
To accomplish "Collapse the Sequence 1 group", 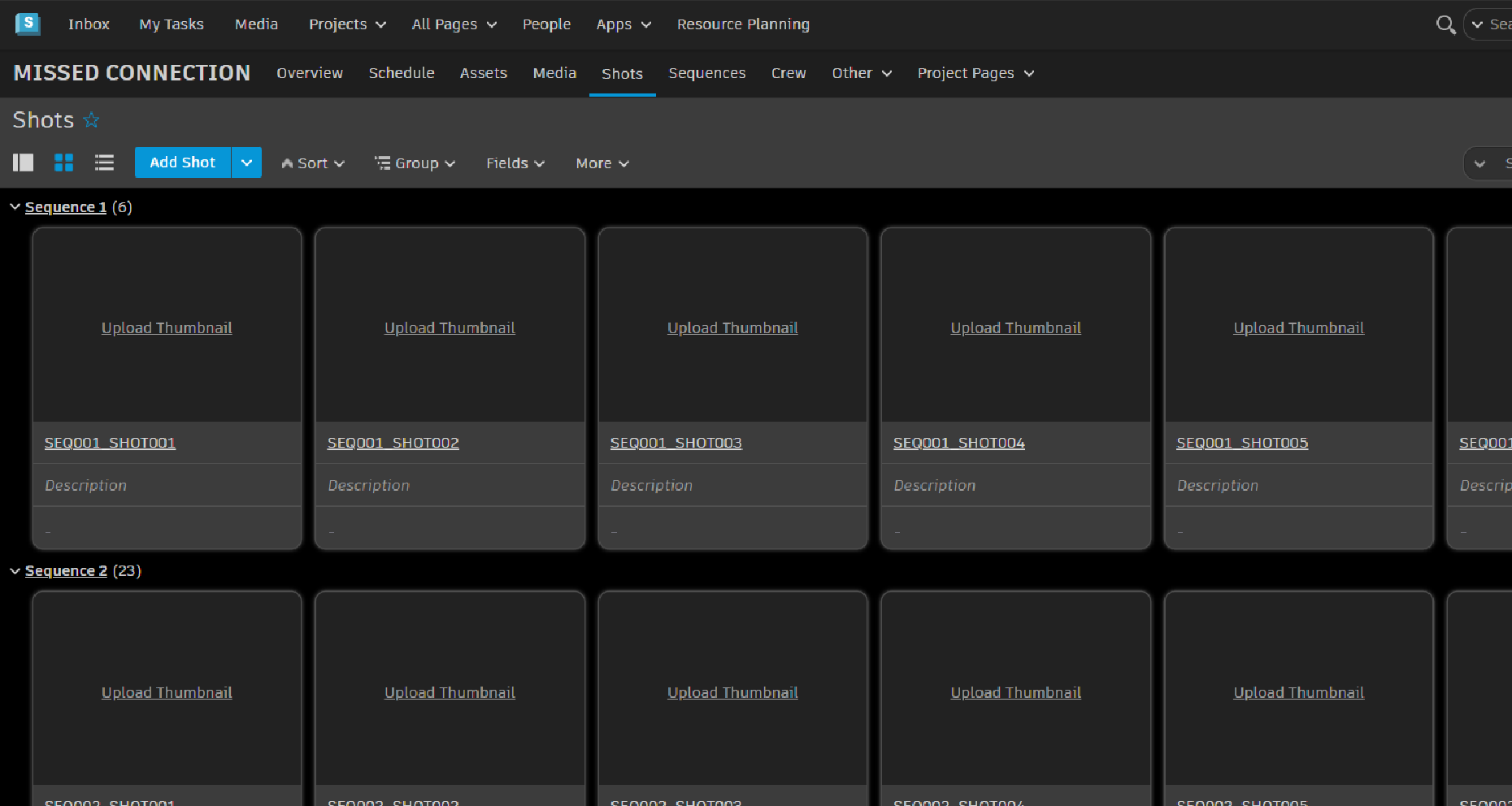I will (15, 207).
